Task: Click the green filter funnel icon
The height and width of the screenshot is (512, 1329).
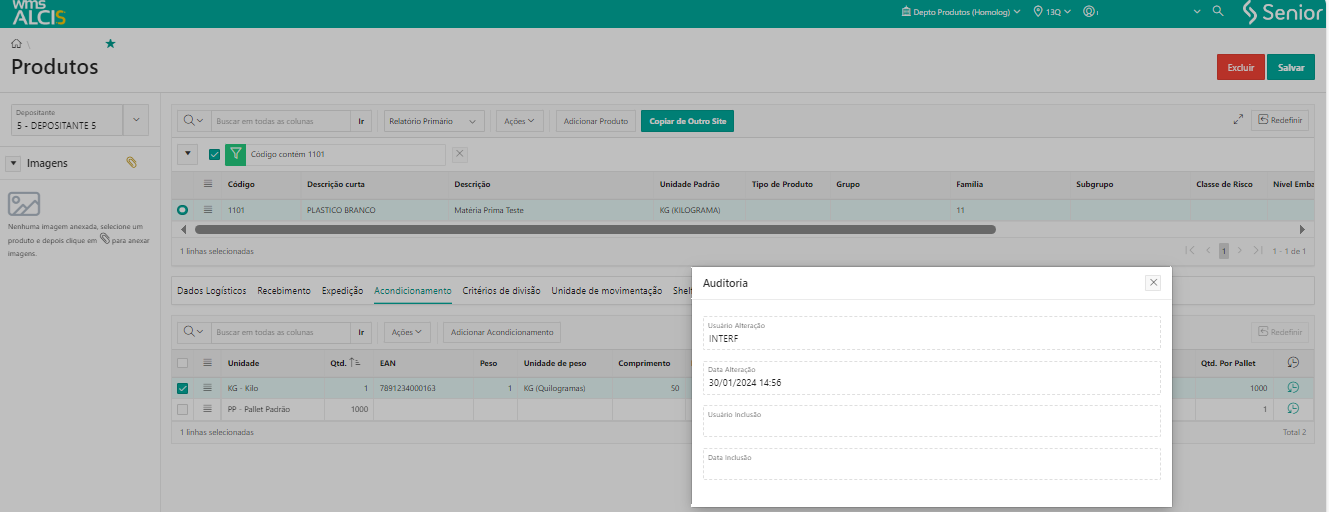Action: point(236,154)
